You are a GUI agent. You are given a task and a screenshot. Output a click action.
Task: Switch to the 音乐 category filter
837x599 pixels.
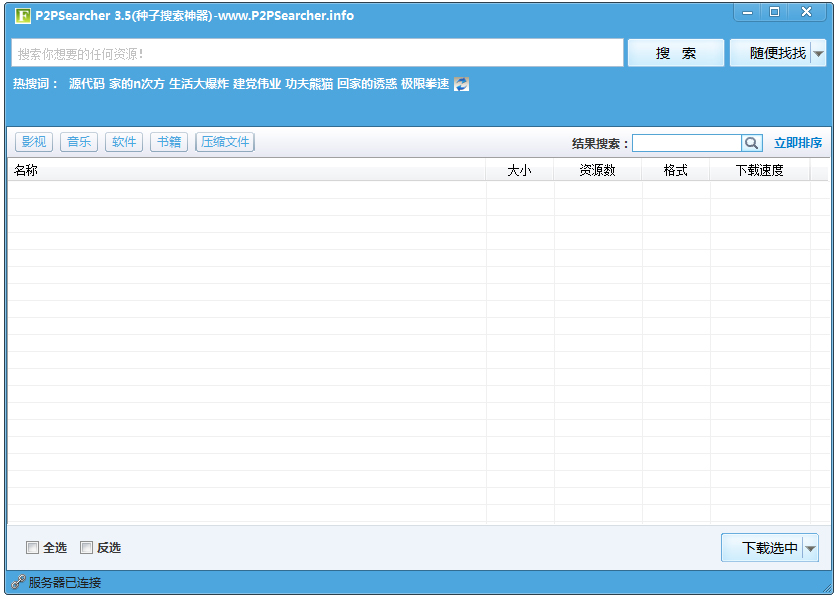[x=79, y=141]
